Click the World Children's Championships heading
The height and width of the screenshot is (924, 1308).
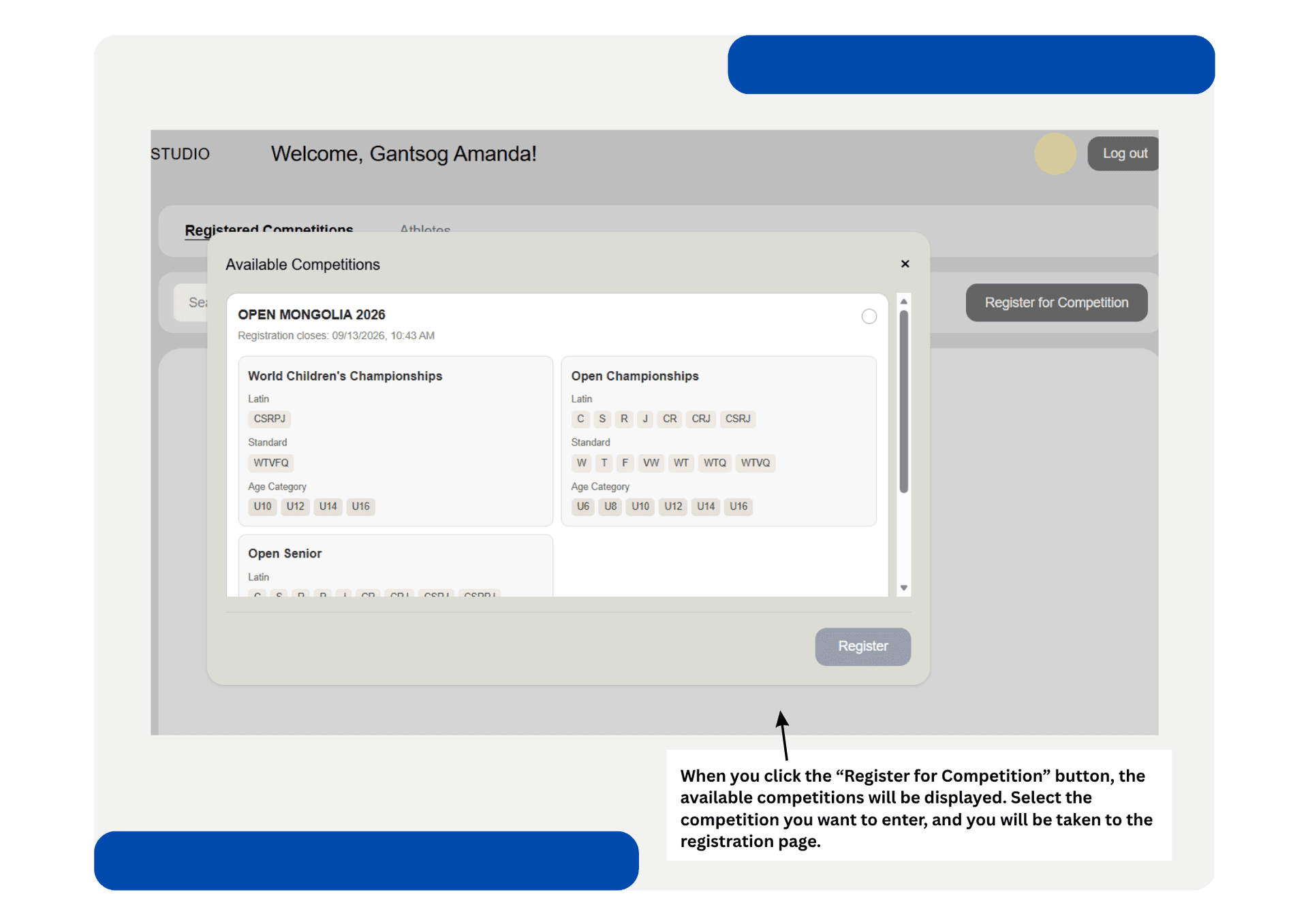(345, 376)
